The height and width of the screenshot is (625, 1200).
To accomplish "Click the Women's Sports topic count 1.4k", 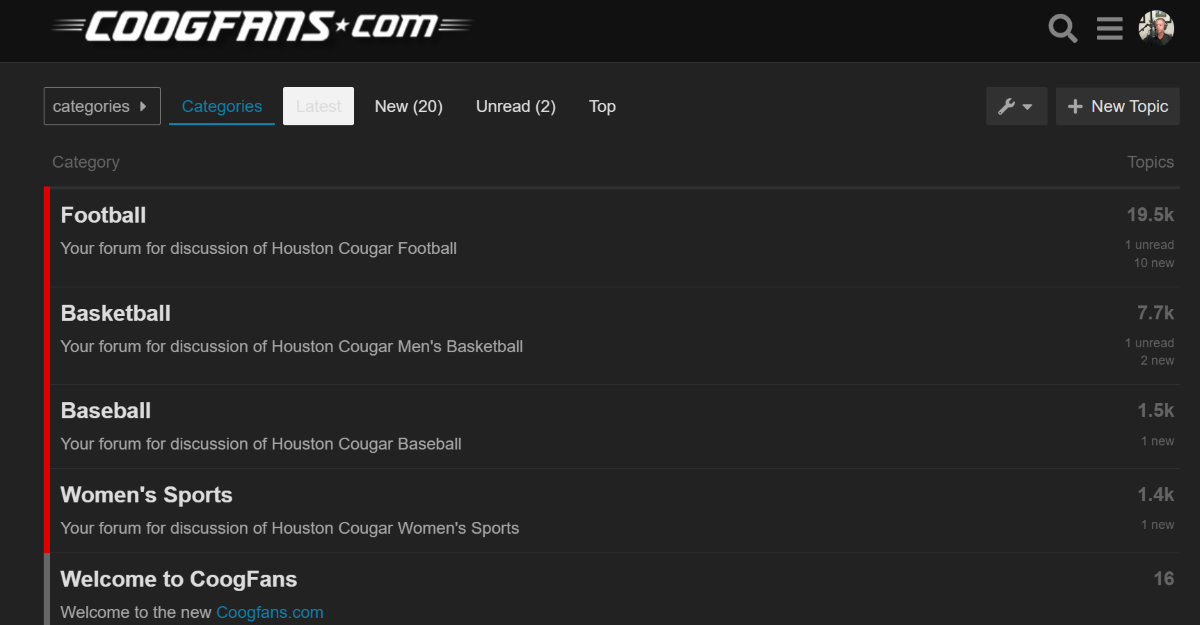I will (1155, 495).
